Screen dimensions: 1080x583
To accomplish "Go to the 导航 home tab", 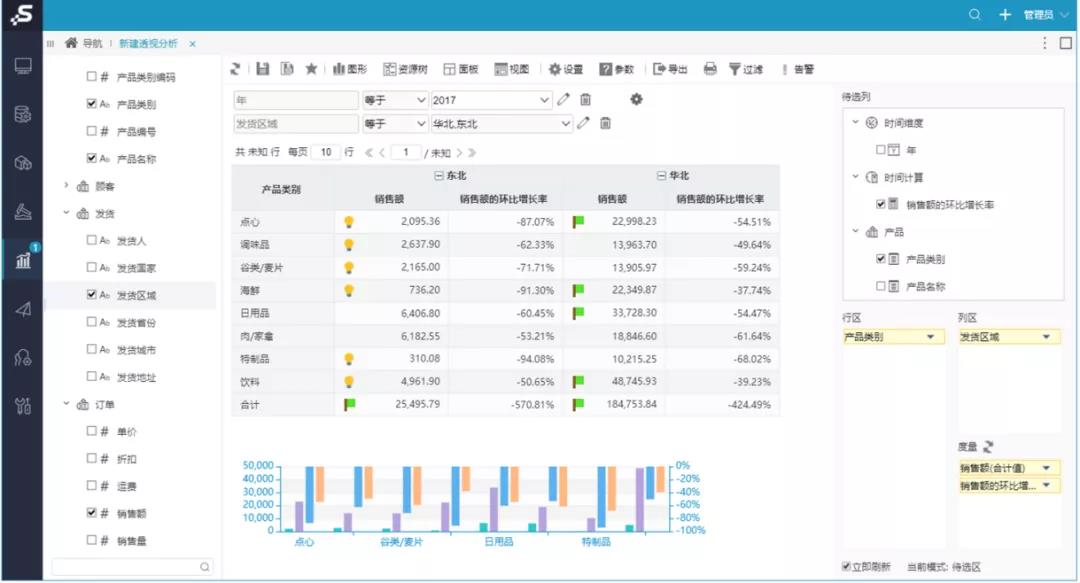I will click(x=83, y=43).
